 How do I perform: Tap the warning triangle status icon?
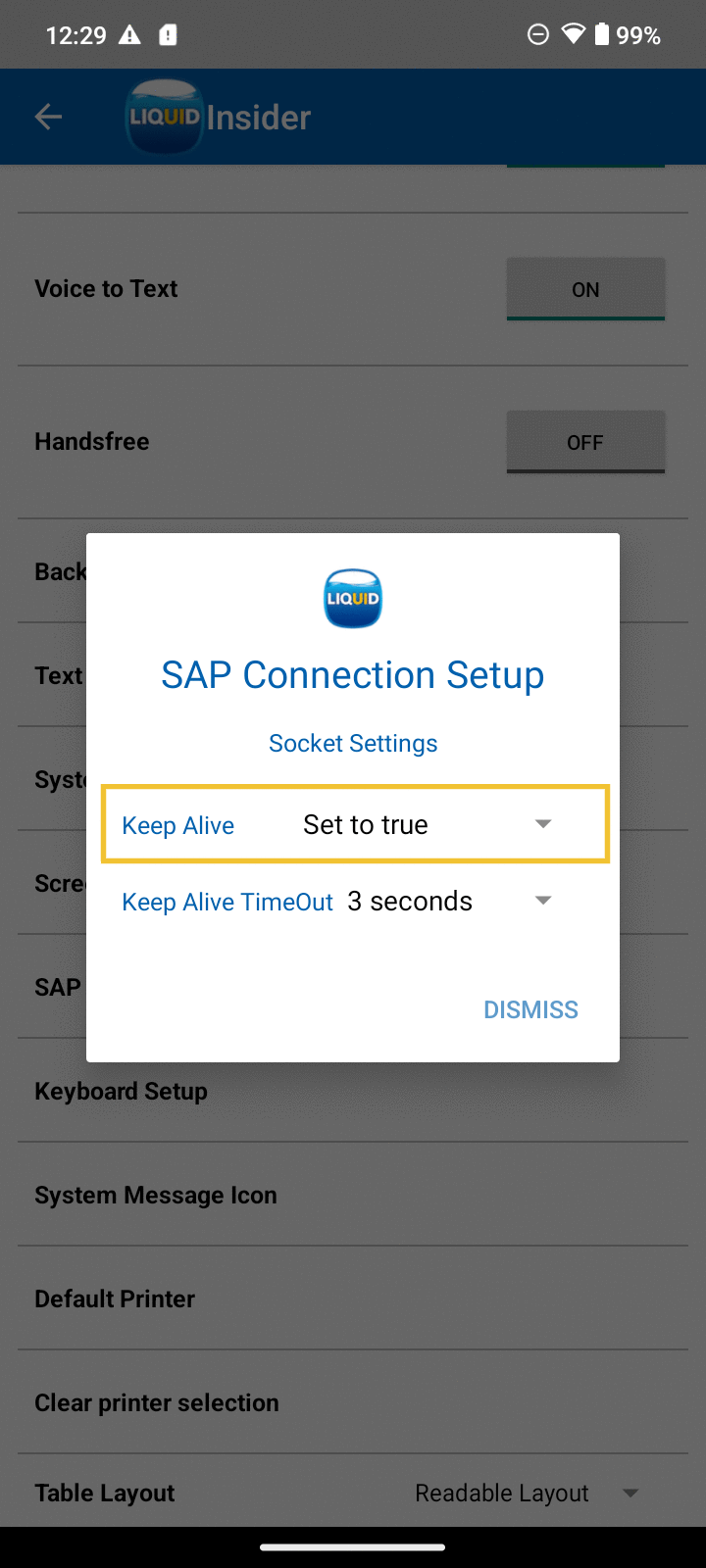(129, 35)
